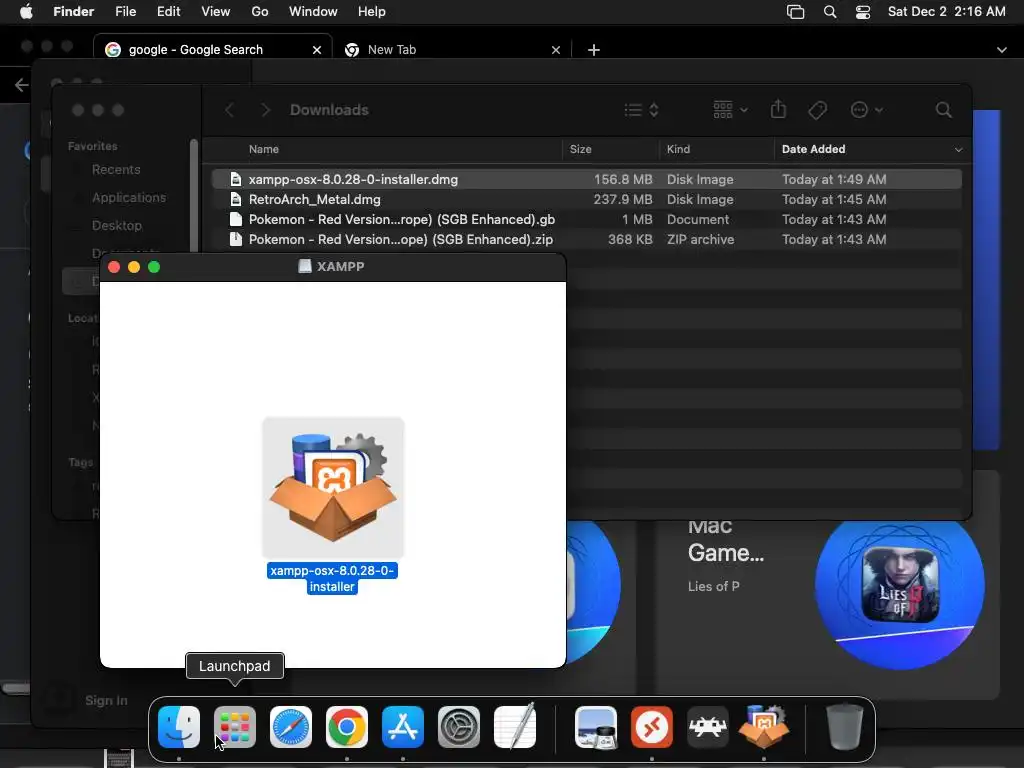Screen dimensions: 1024x768
Task: Click the menu bar date and time
Action: tap(946, 12)
